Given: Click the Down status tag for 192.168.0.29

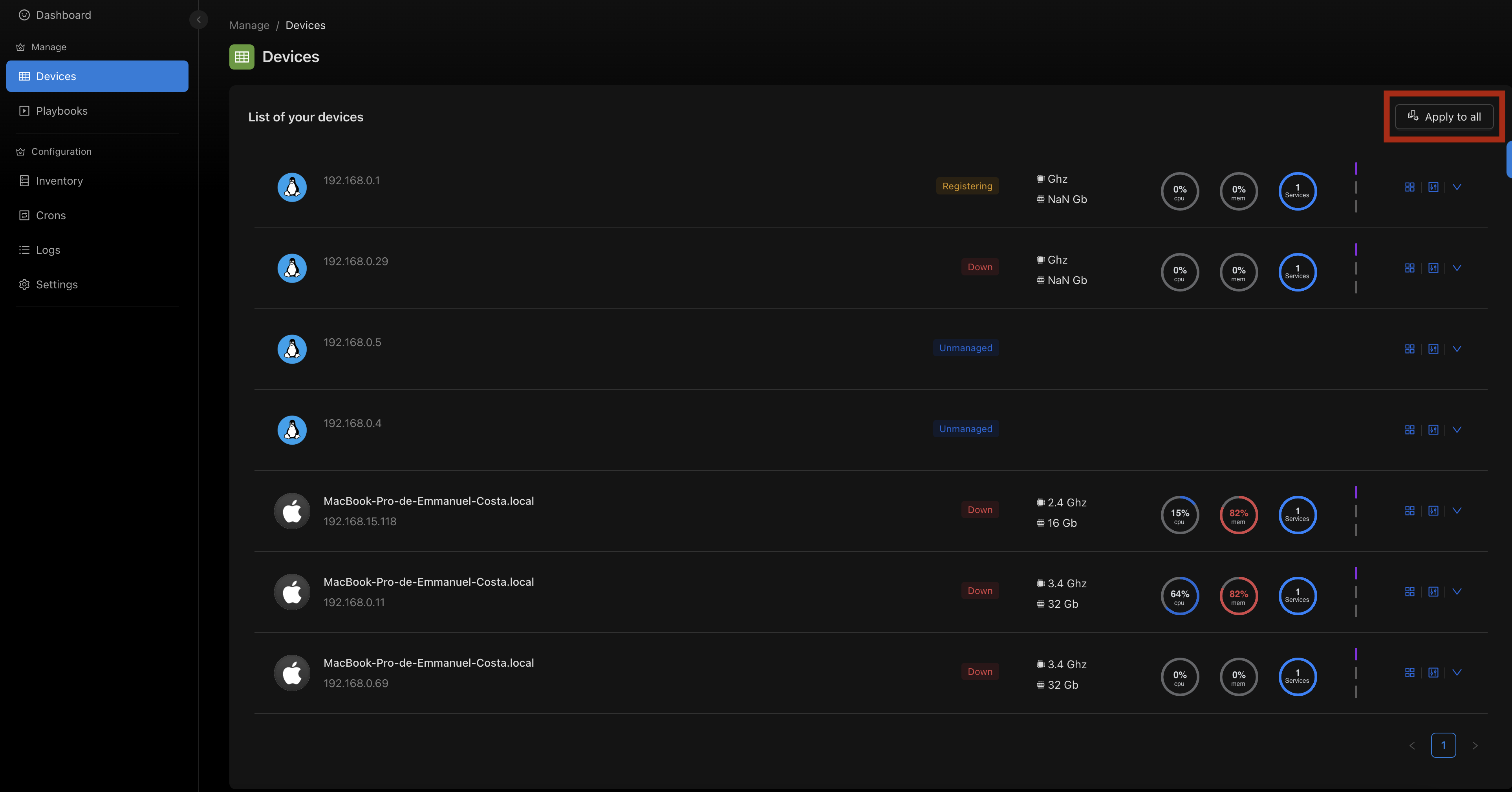Looking at the screenshot, I should click(x=980, y=267).
